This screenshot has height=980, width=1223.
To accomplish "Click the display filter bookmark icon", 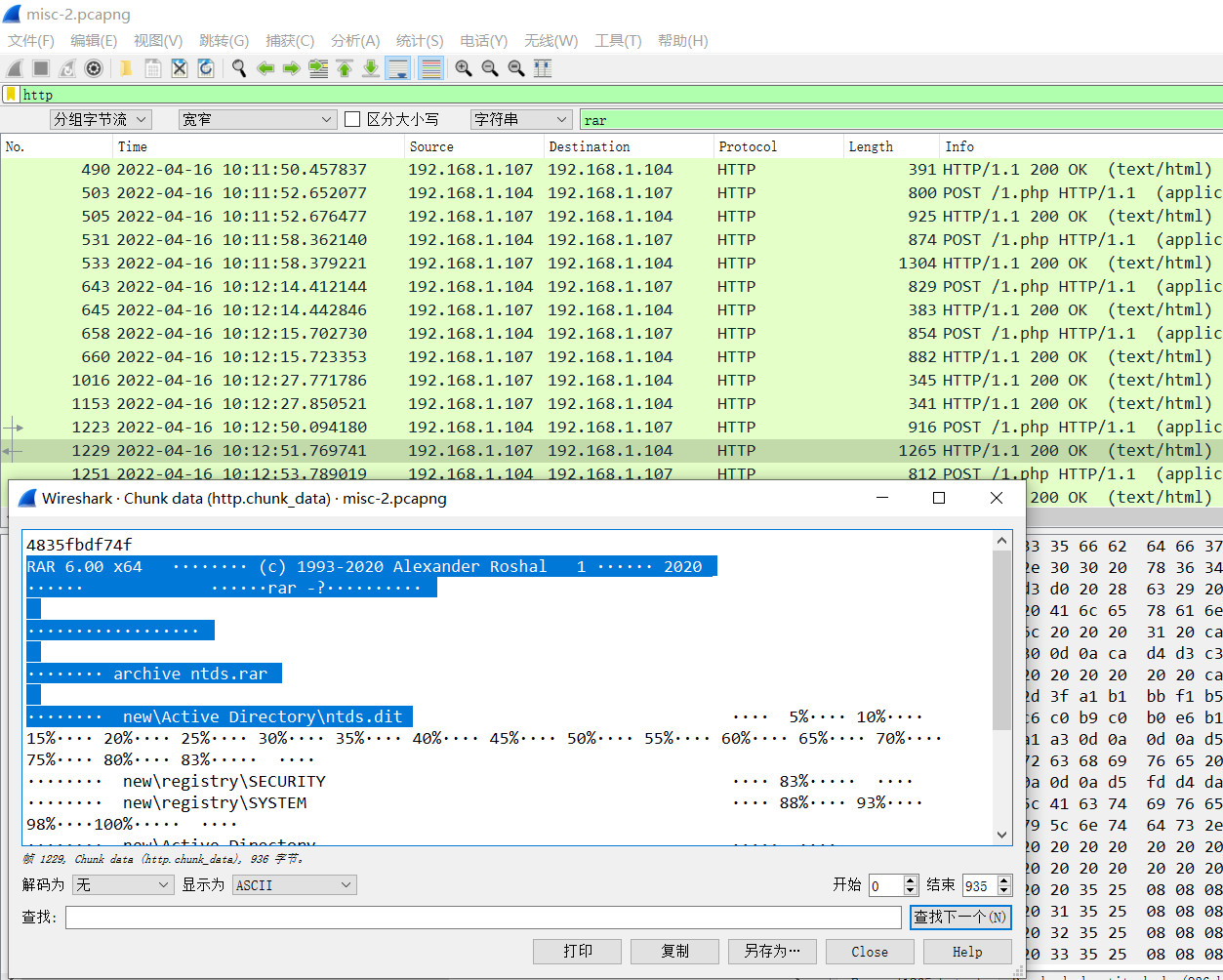I will [x=11, y=95].
